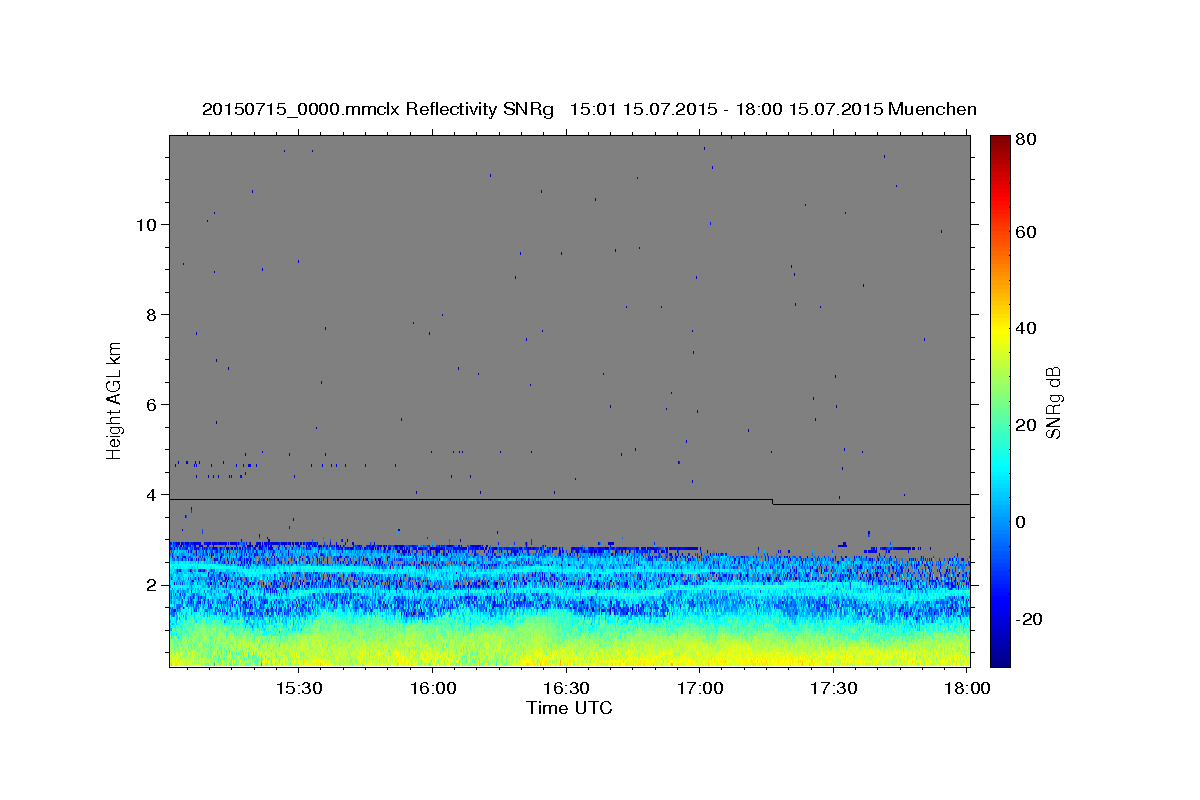
Task: Click the 17:00 time tick label
Action: (700, 689)
